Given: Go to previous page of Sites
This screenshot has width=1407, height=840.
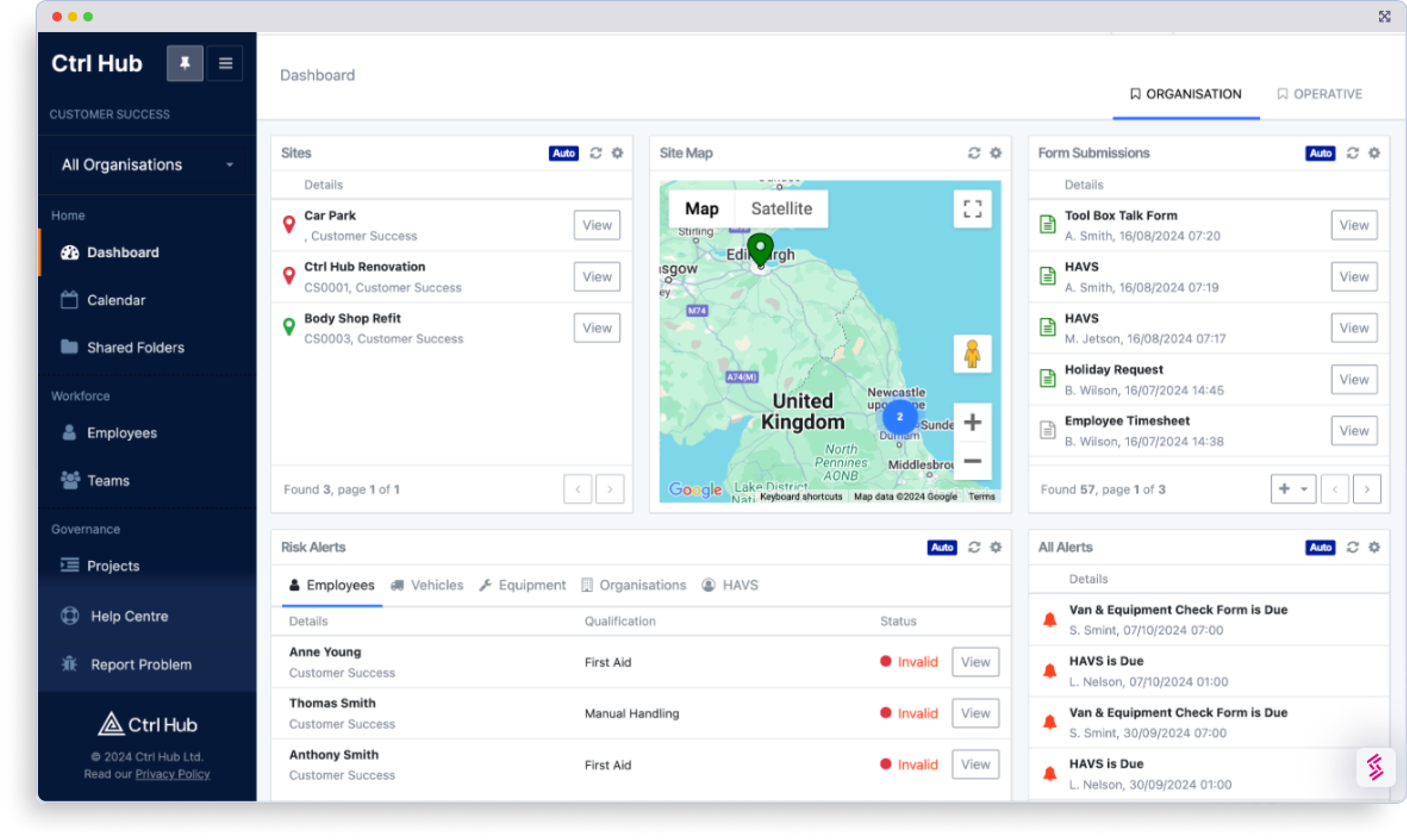Looking at the screenshot, I should pos(578,490).
